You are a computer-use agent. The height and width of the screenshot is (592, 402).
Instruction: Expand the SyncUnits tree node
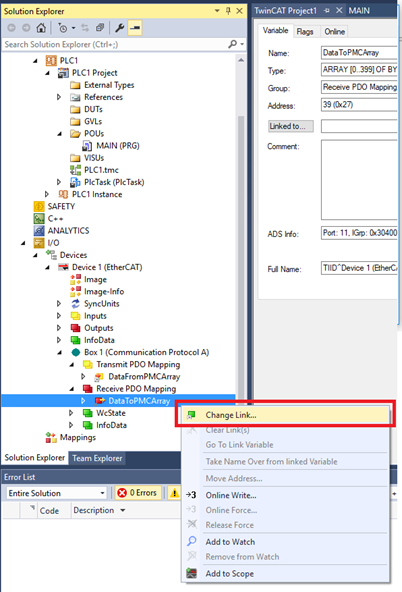coord(59,304)
